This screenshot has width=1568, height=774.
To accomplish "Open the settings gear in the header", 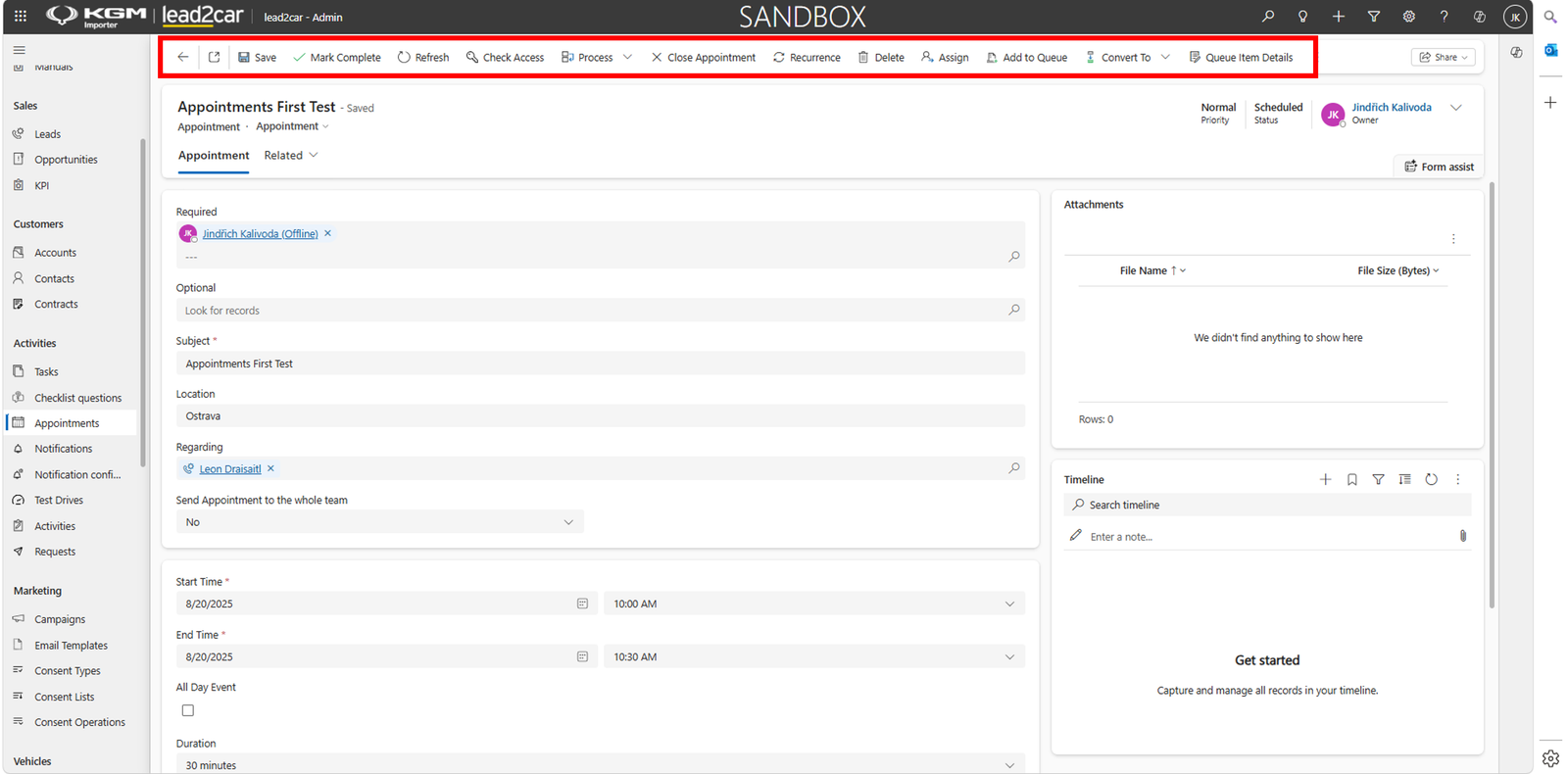I will pyautogui.click(x=1408, y=17).
